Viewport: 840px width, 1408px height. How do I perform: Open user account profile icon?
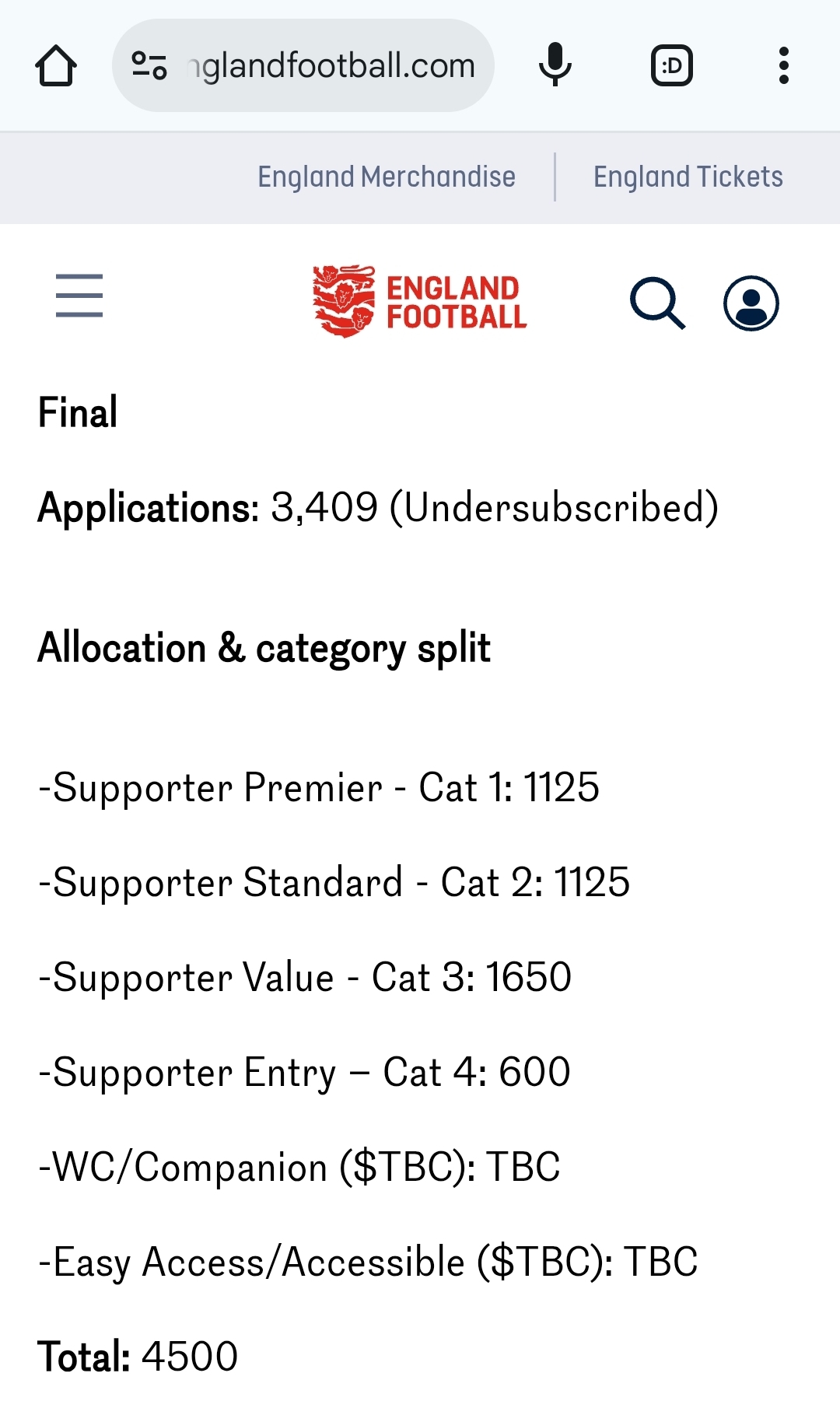coord(751,303)
